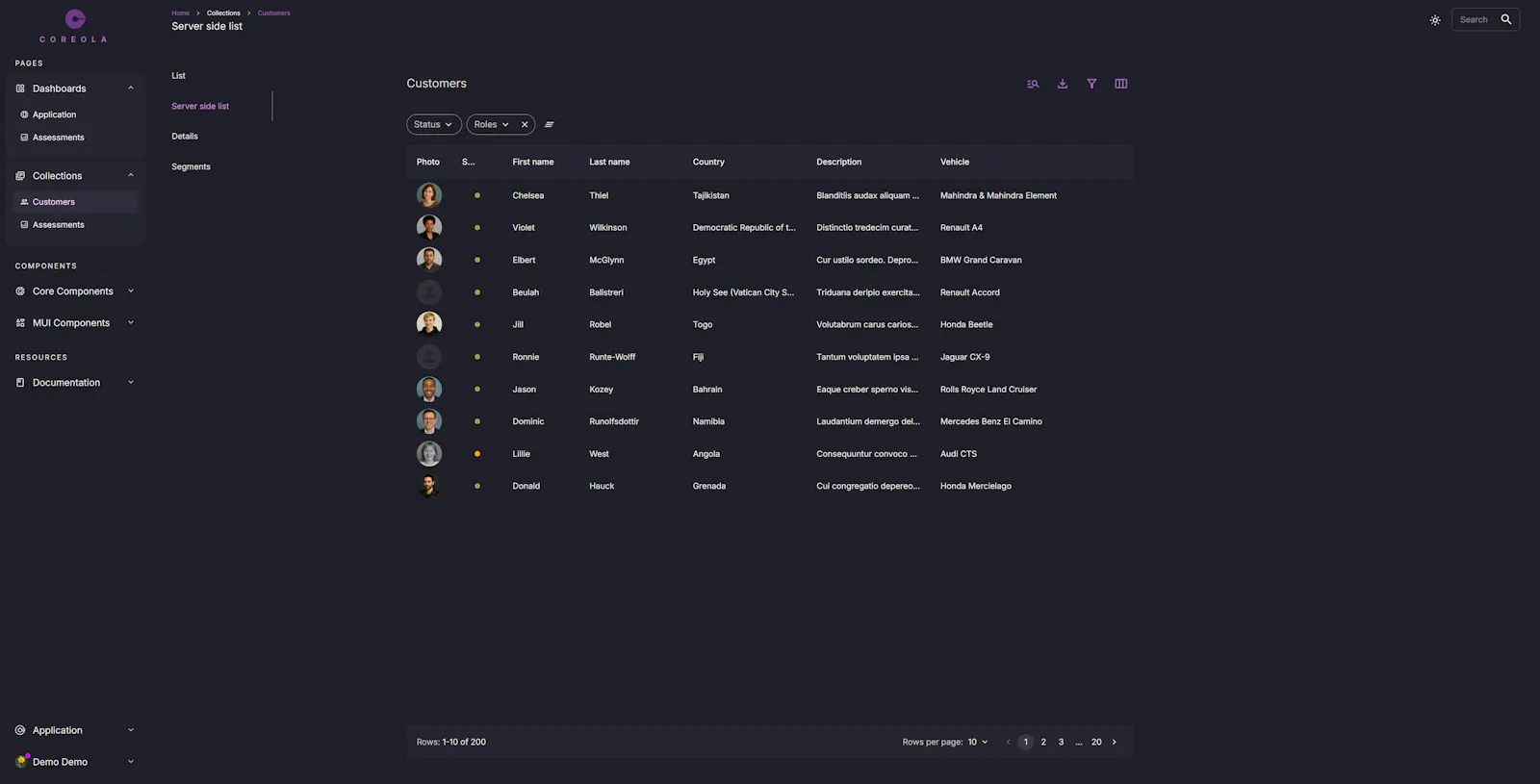Sort by the Last name column header
Screen dimensions: 1540x784
609,163
